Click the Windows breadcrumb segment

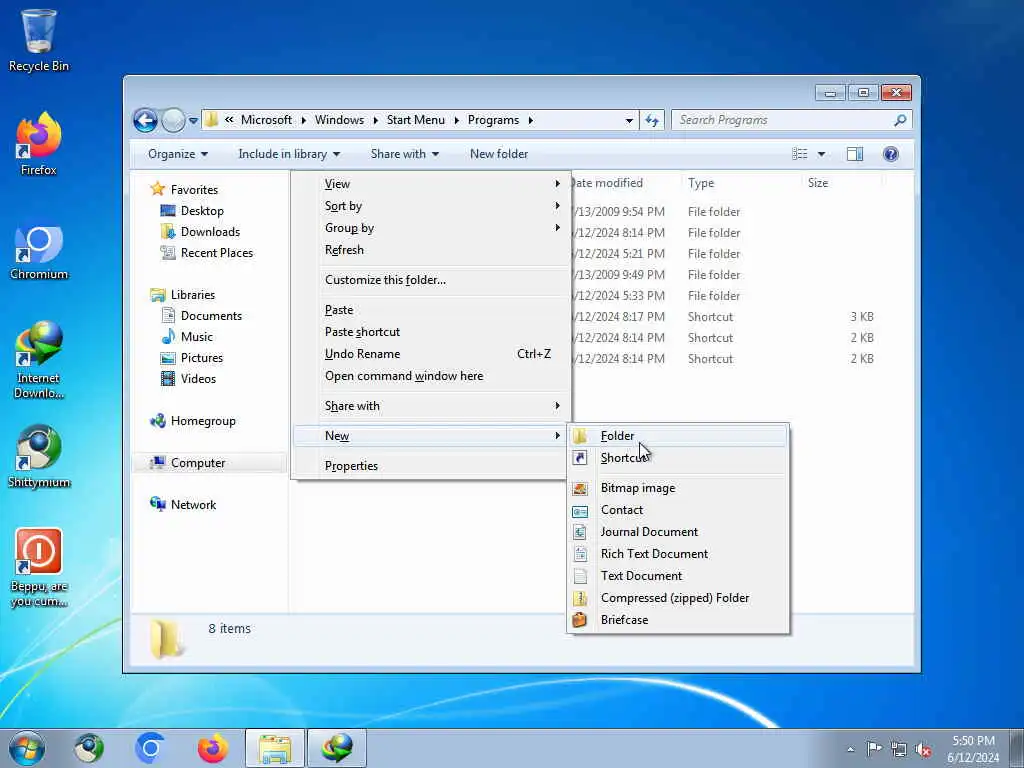point(339,120)
